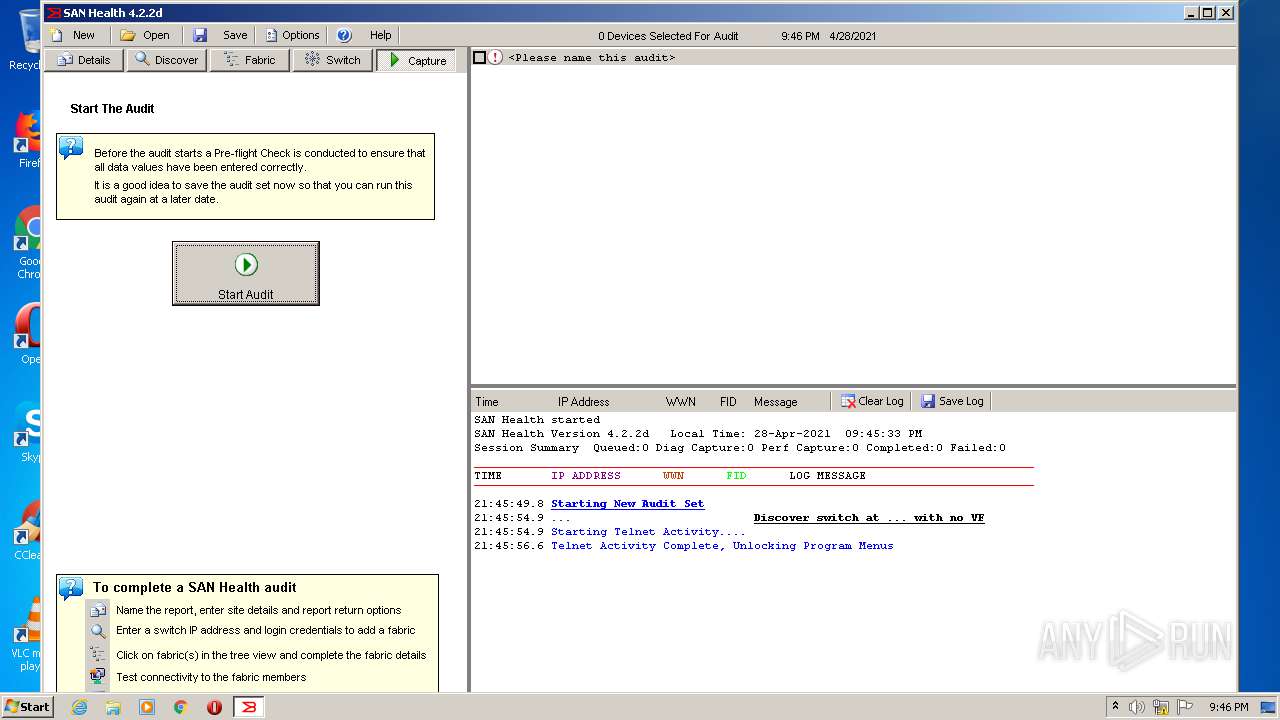Click the 'Session Summary' log line
The height and width of the screenshot is (720, 1280).
pos(740,448)
